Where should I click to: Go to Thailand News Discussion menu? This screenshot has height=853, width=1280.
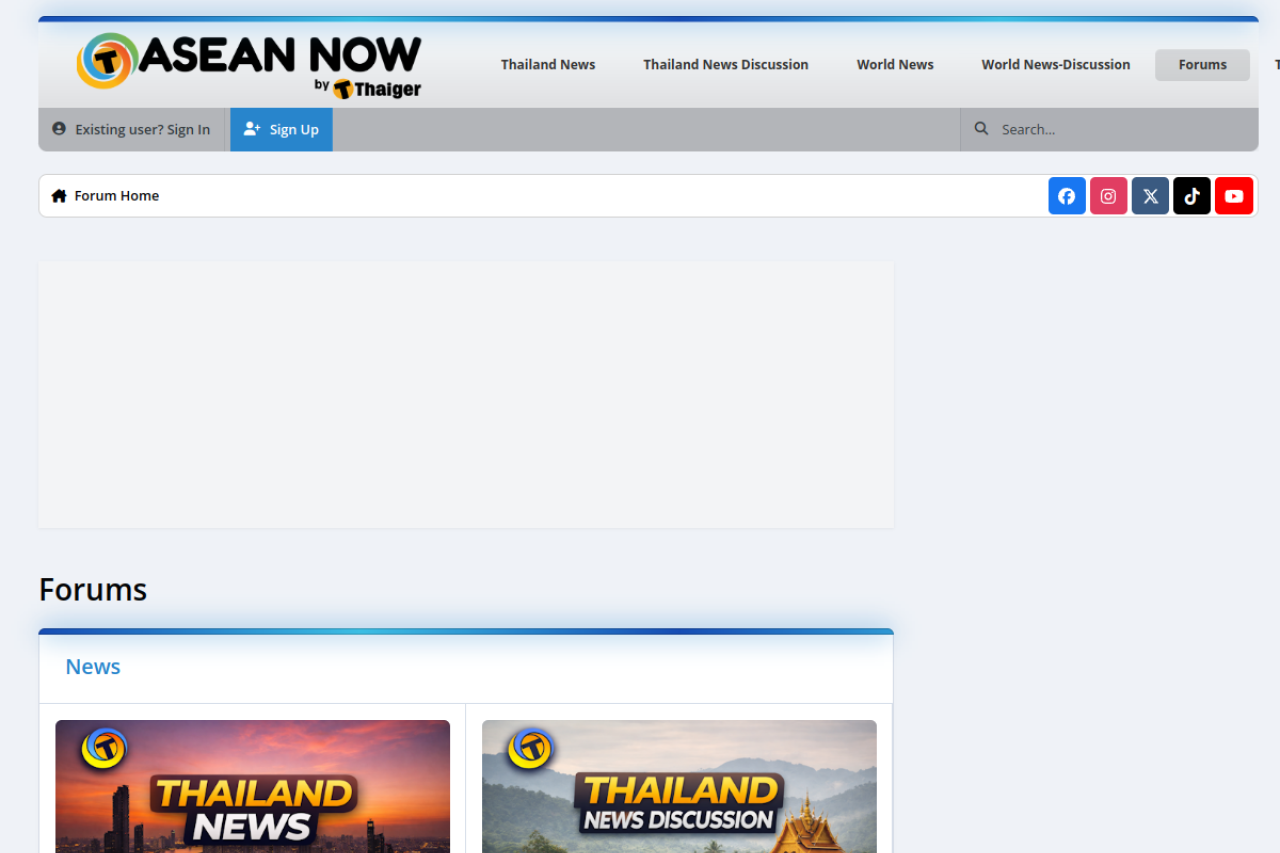tap(725, 65)
